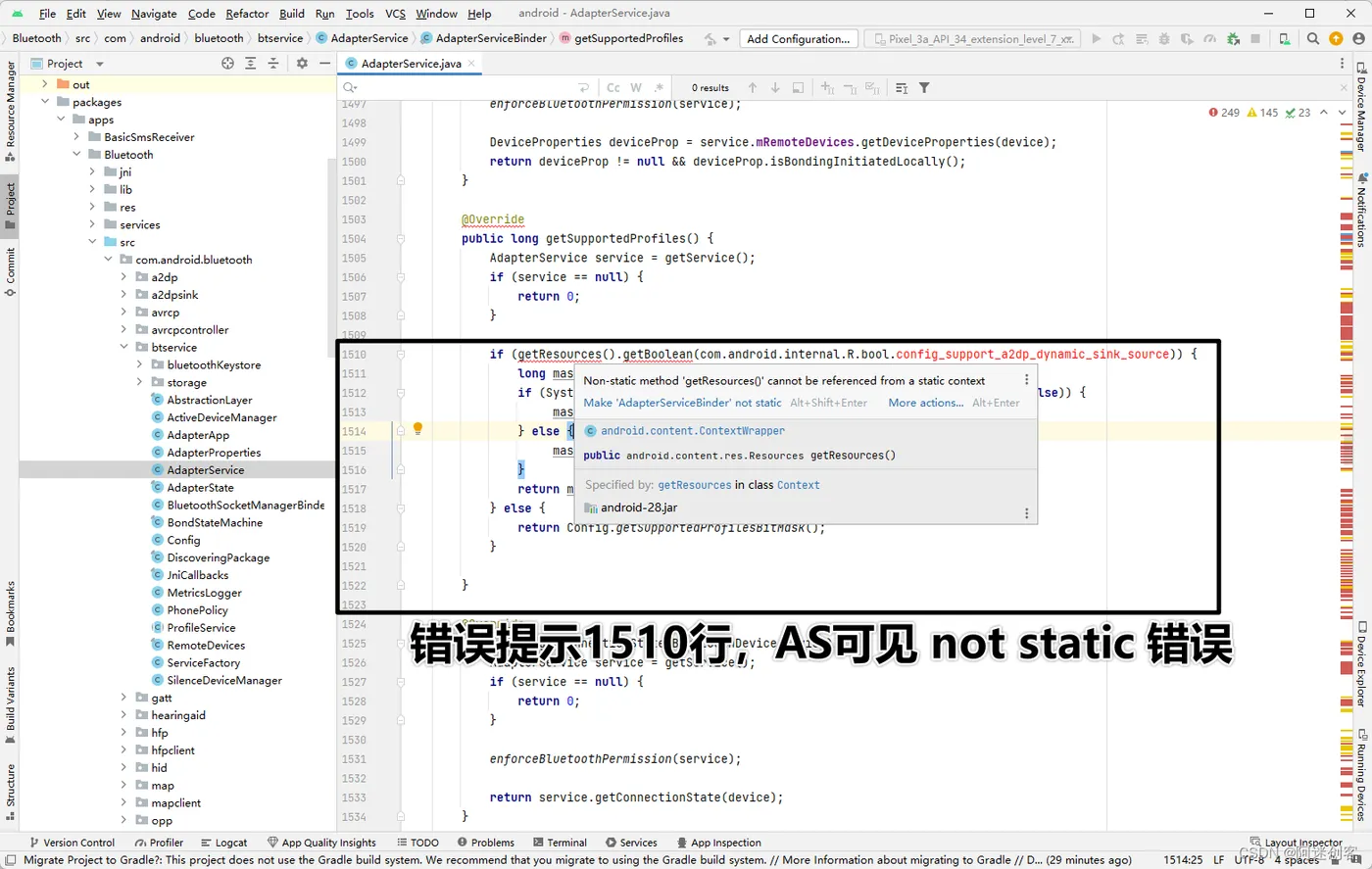Toggle Build Variants tool window
1372x869 pixels.
10,705
